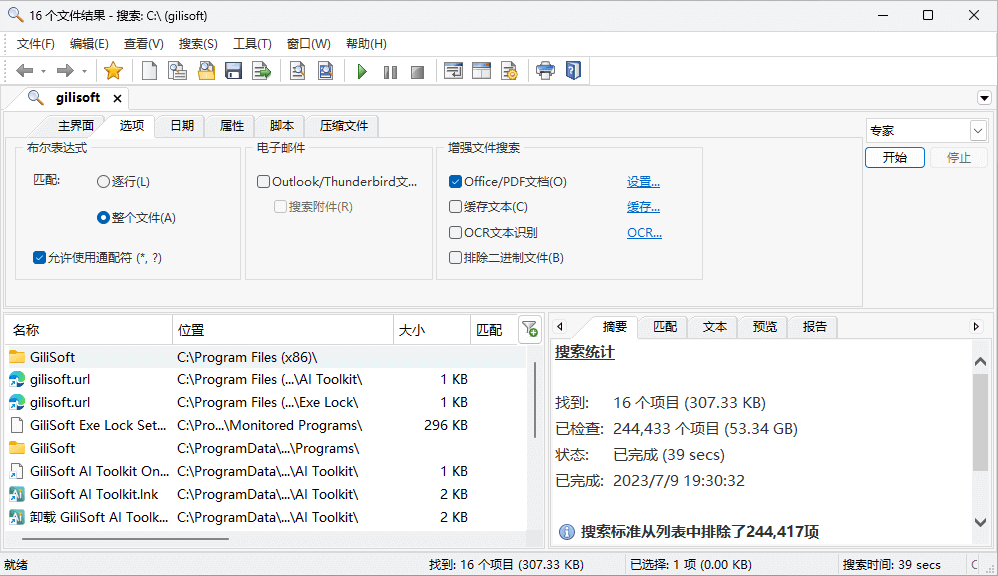Open the 窗口(W) menu
Viewport: 998px width, 576px height.
[x=309, y=44]
